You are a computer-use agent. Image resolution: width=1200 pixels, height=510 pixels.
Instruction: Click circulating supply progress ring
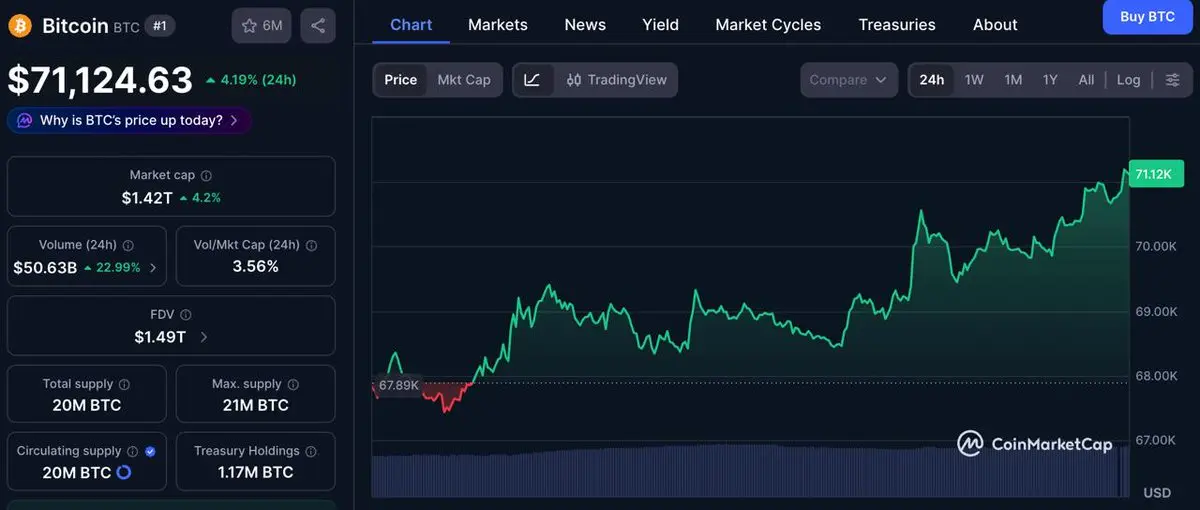[124, 472]
